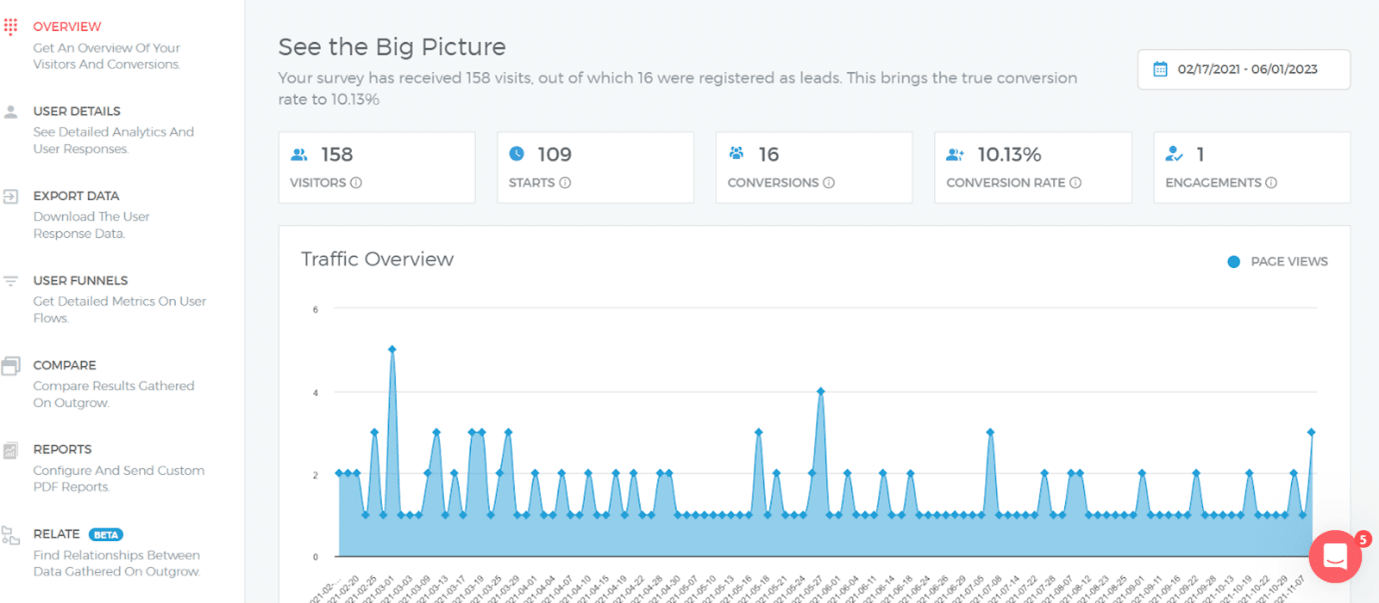The width and height of the screenshot is (1379, 603).
Task: Click the User Funnels filter icon
Action: (11, 281)
